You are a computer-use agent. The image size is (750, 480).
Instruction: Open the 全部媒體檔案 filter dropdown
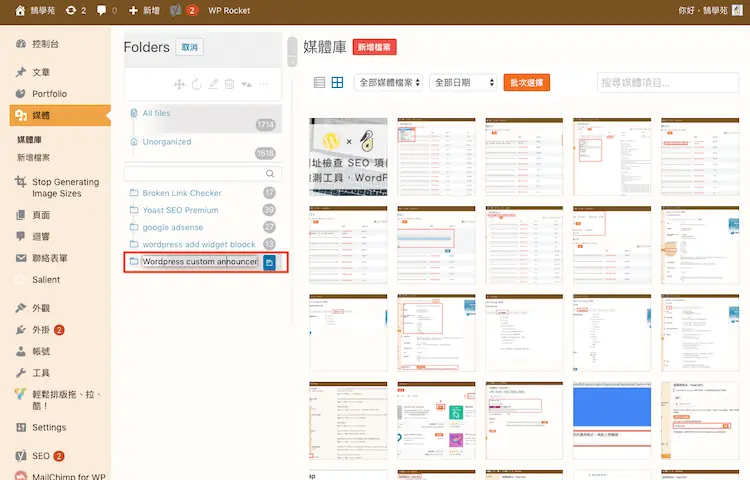point(388,82)
